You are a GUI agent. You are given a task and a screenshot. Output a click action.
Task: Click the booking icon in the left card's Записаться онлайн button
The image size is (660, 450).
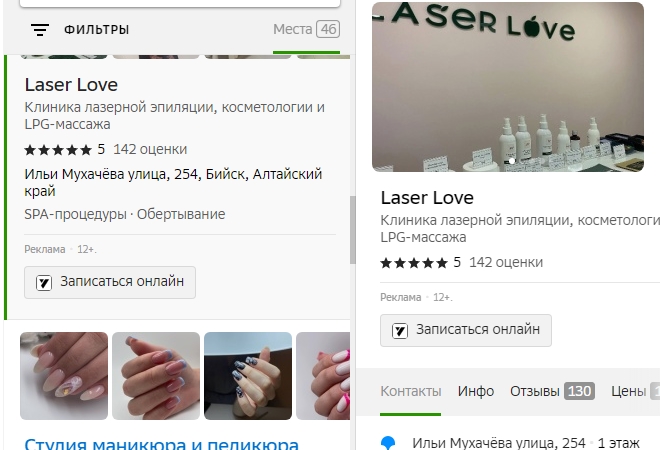[x=44, y=282]
